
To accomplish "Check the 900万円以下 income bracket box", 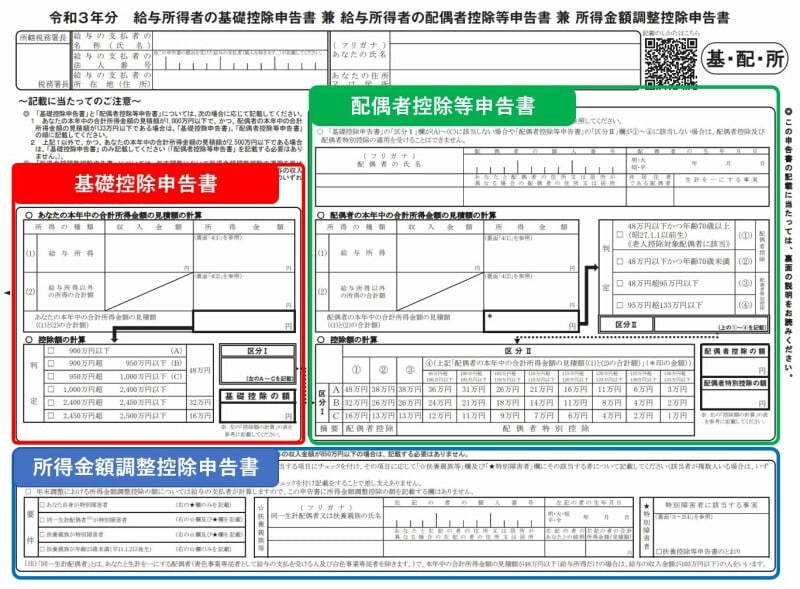I will click(49, 351).
